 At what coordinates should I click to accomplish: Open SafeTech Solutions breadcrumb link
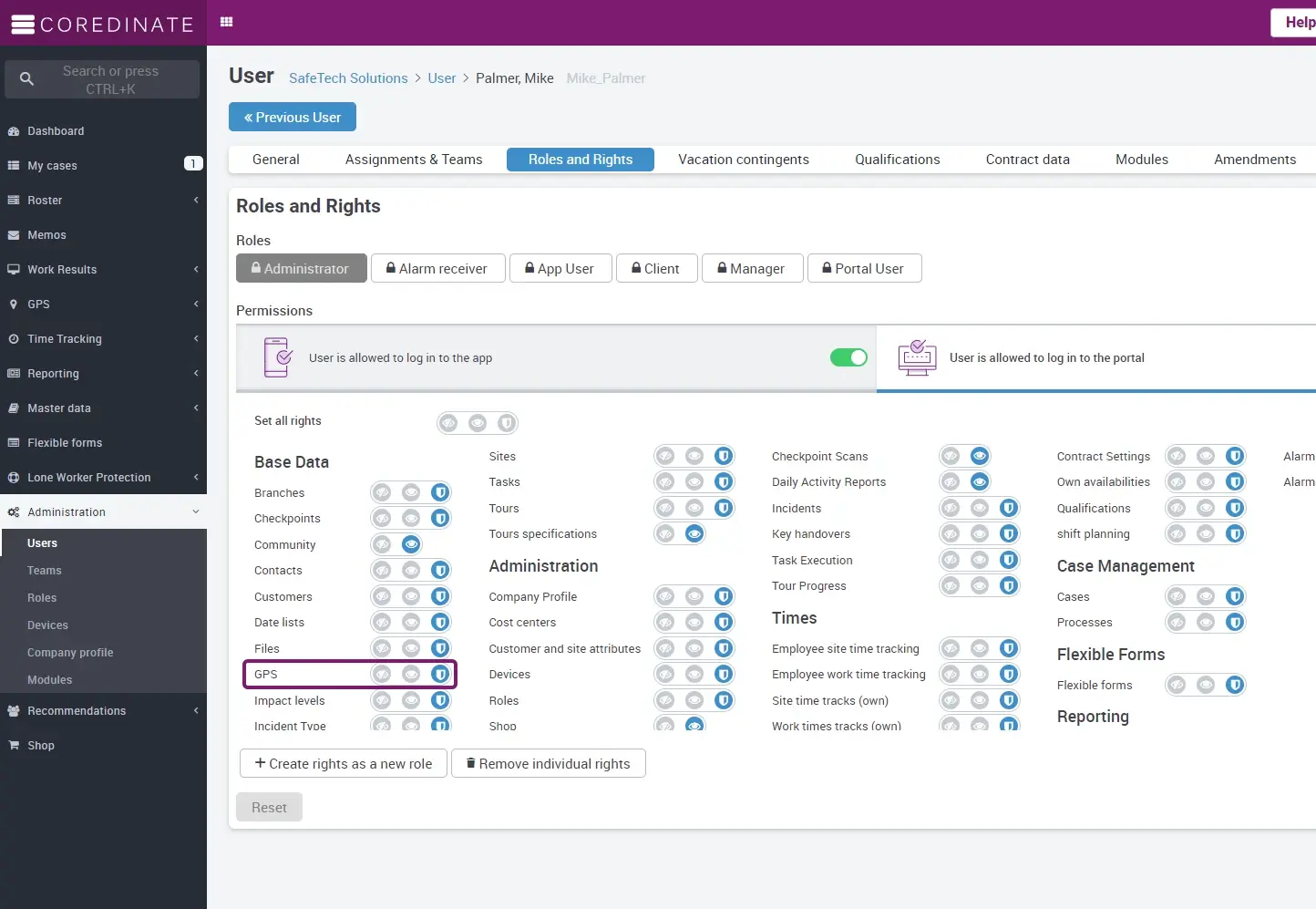pyautogui.click(x=348, y=78)
